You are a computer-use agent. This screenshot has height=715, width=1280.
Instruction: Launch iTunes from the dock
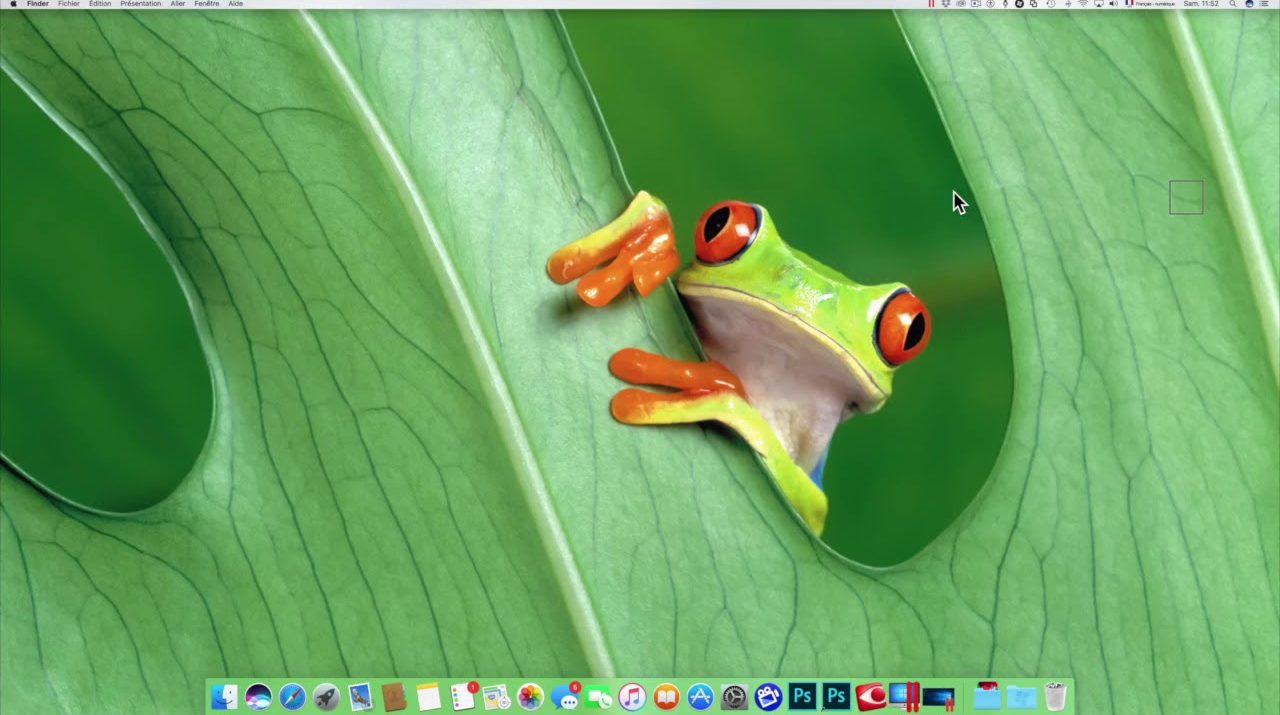(632, 697)
